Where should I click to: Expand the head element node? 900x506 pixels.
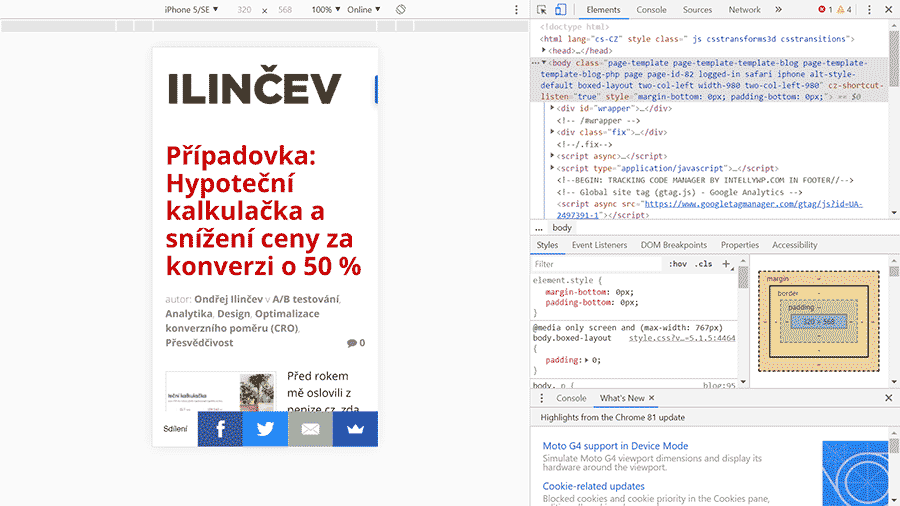[x=544, y=50]
